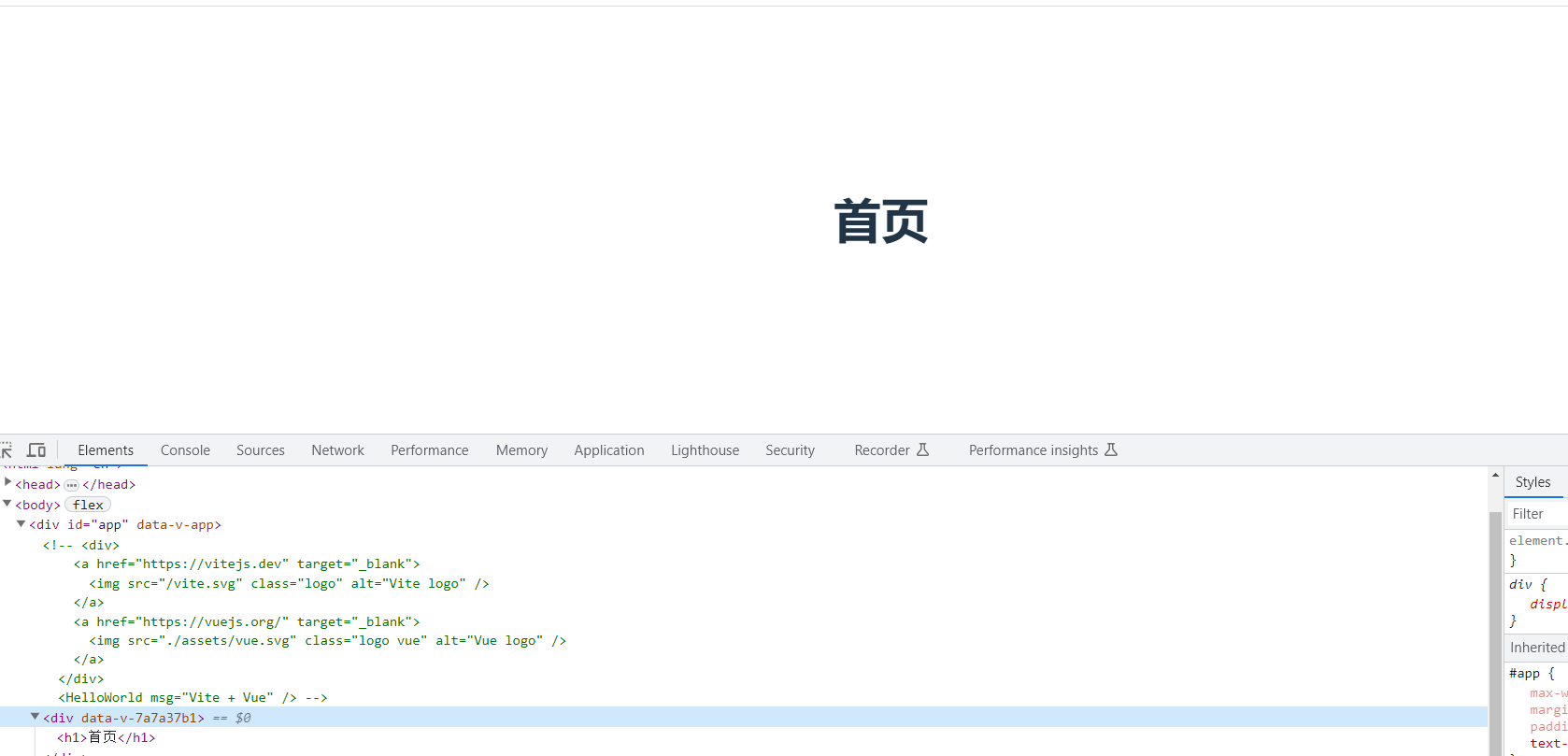Screen dimensions: 1568x756
Task: Collapse the body element node
Action: click(7, 504)
